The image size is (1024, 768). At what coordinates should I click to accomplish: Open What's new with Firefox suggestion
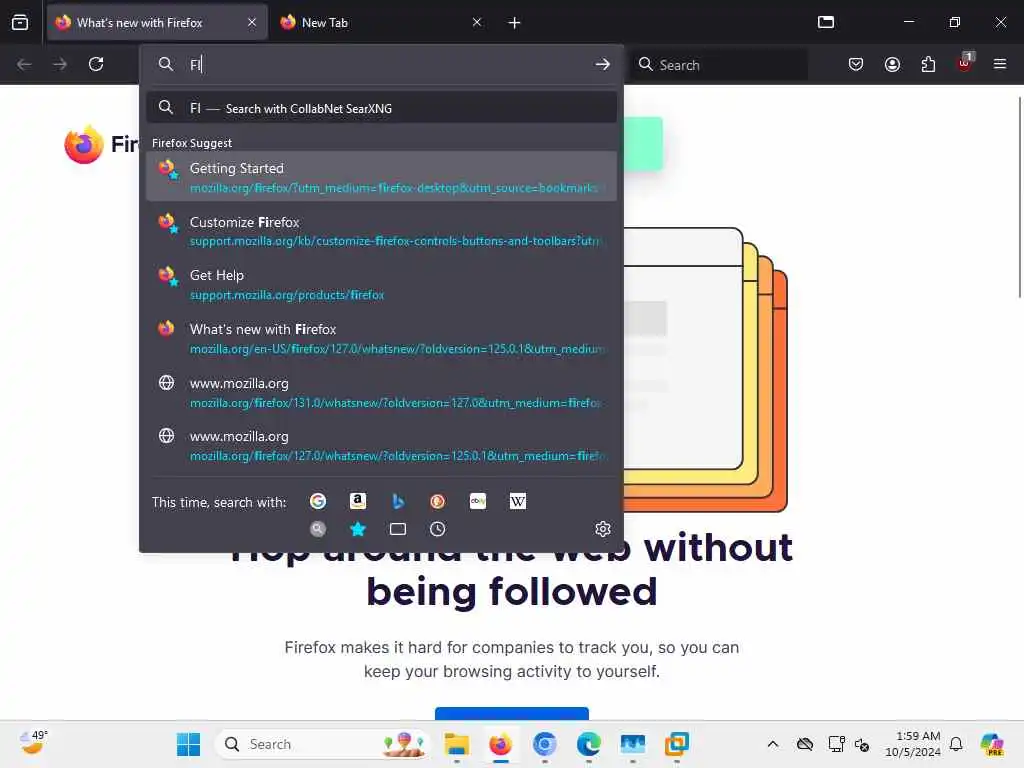[381, 338]
